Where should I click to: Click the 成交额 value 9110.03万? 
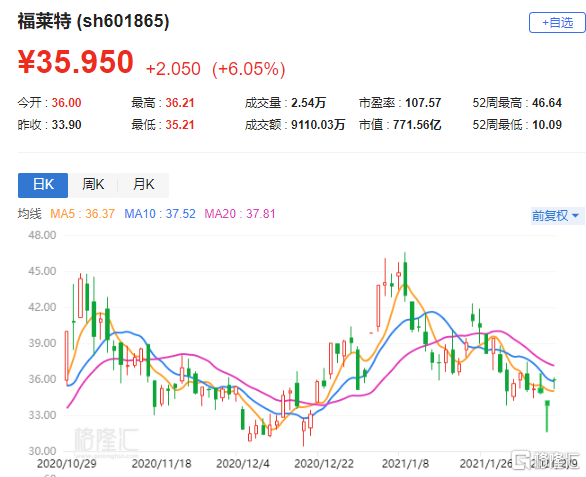[x=318, y=124]
